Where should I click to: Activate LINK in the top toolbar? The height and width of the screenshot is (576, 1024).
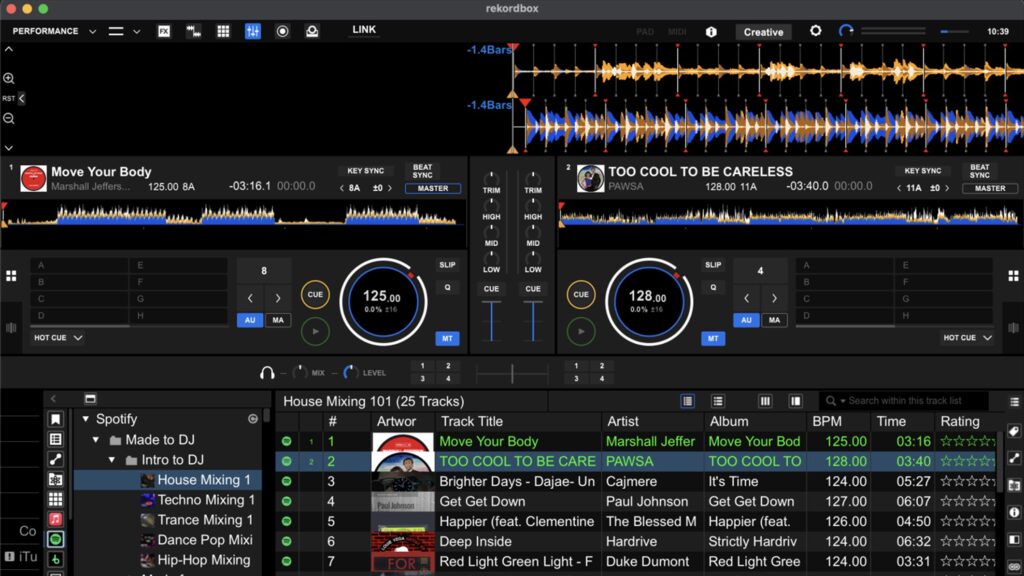click(363, 30)
